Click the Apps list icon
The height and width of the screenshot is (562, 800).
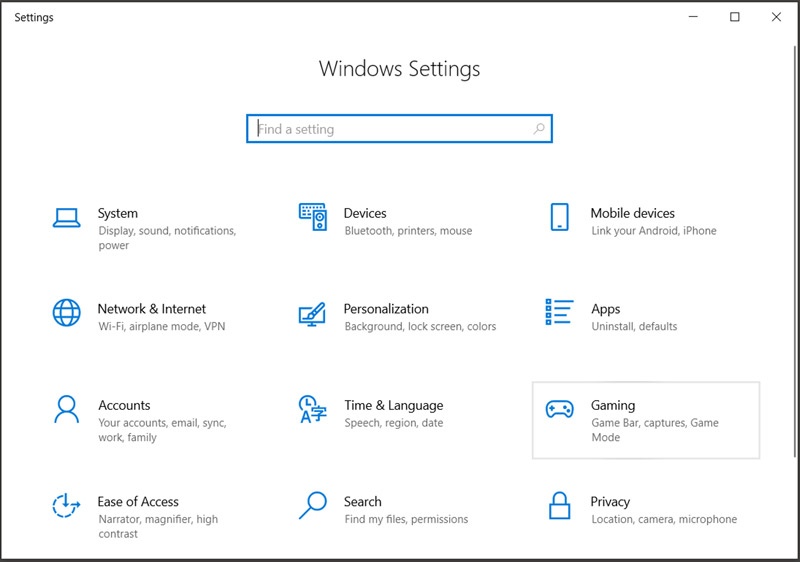coord(559,312)
